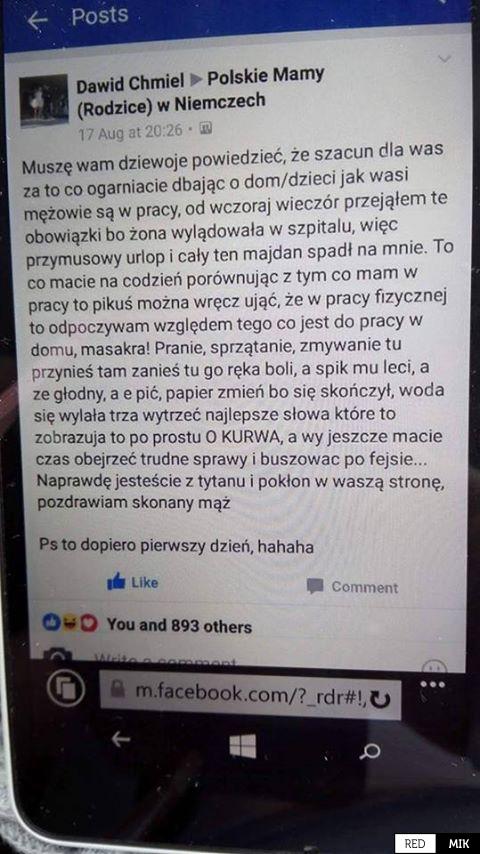Open Polskie Mamy (Rodzice) w Niemczech group

200,90
